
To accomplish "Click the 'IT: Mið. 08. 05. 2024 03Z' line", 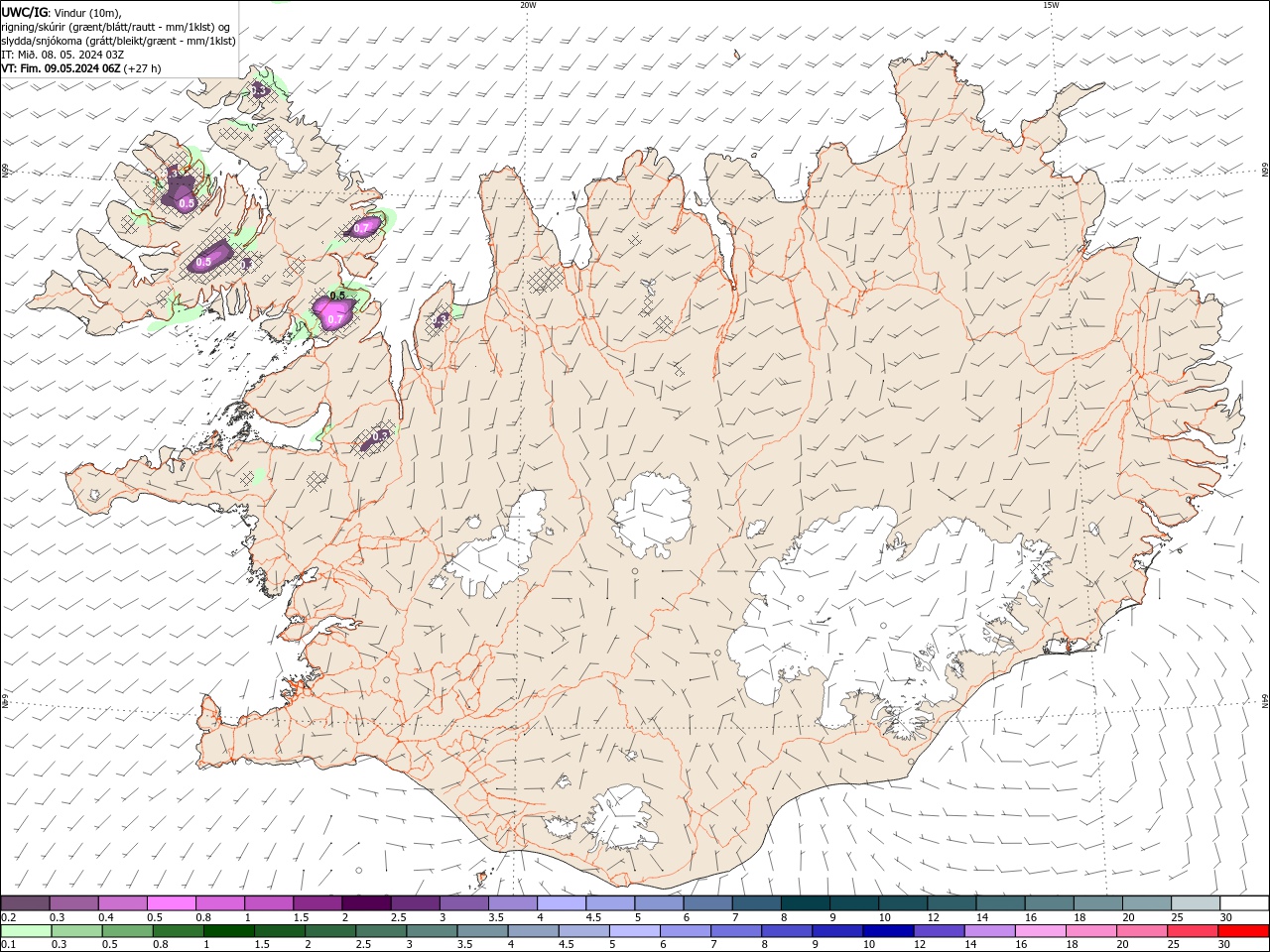I will click(63, 55).
